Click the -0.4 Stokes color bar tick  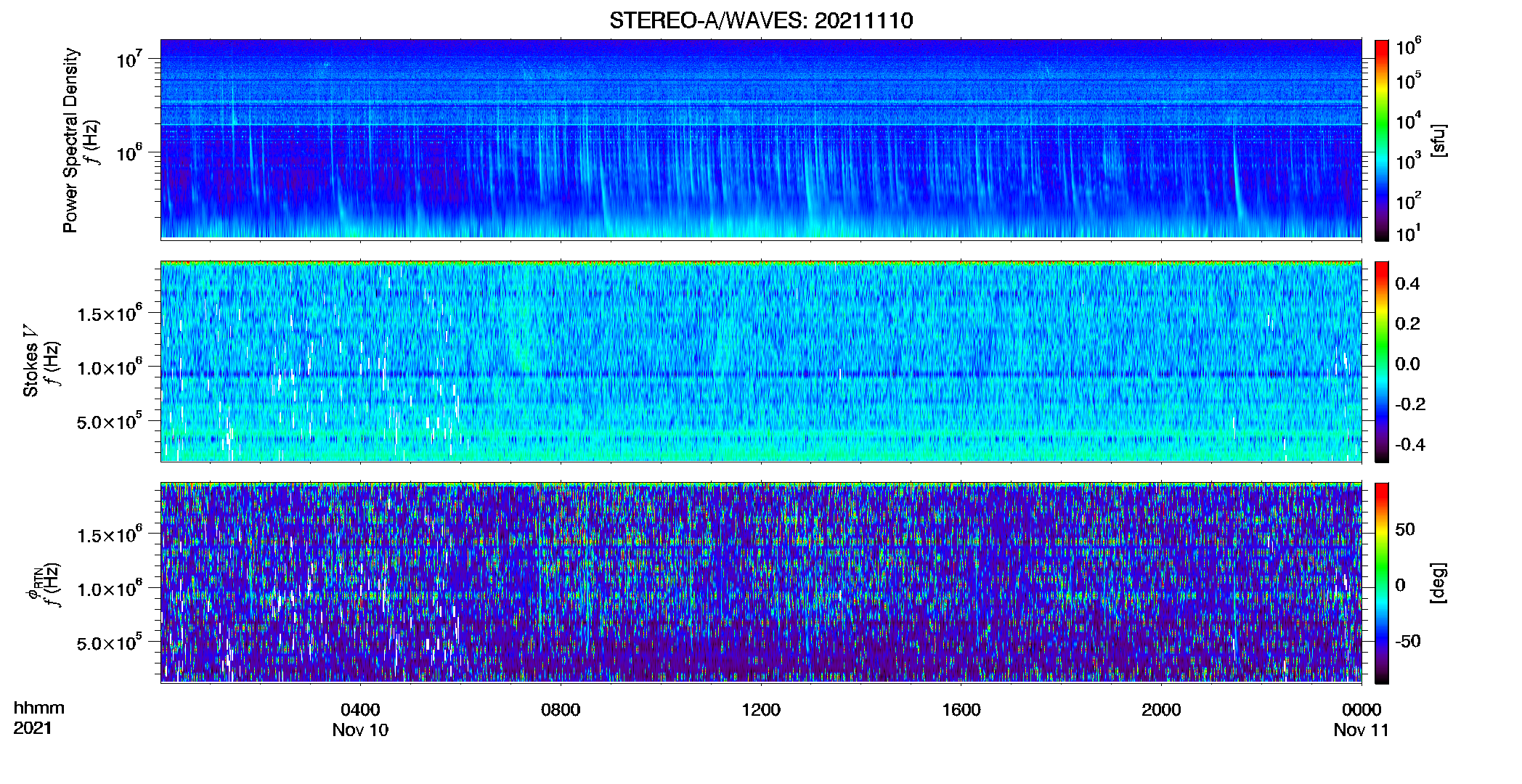(1410, 444)
